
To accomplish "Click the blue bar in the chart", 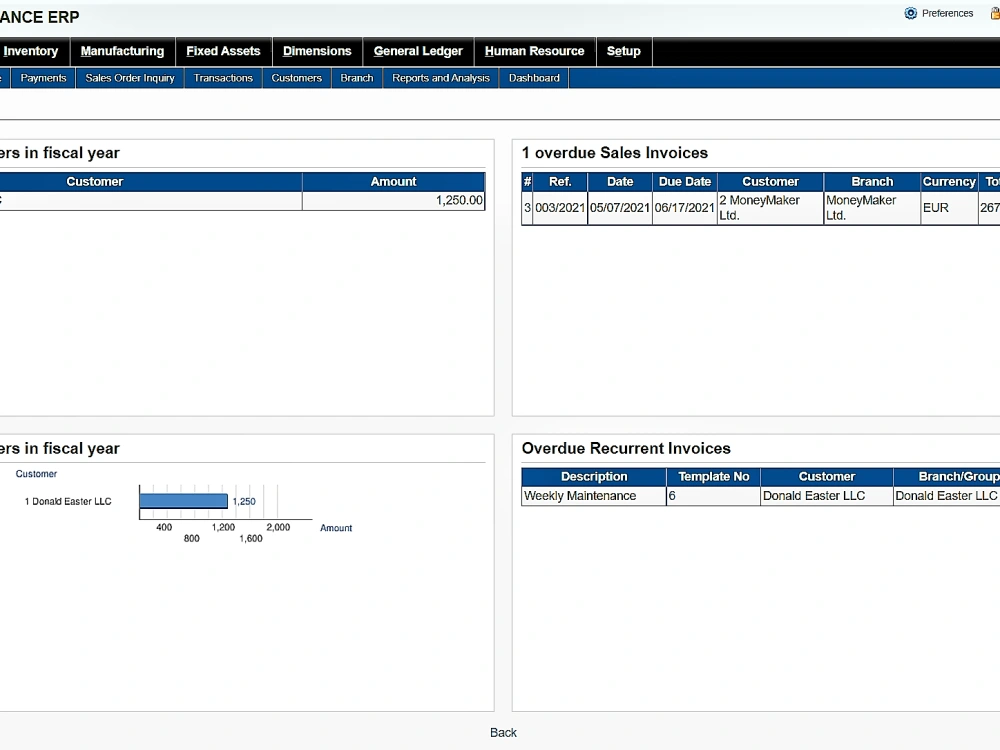I will click(x=184, y=501).
